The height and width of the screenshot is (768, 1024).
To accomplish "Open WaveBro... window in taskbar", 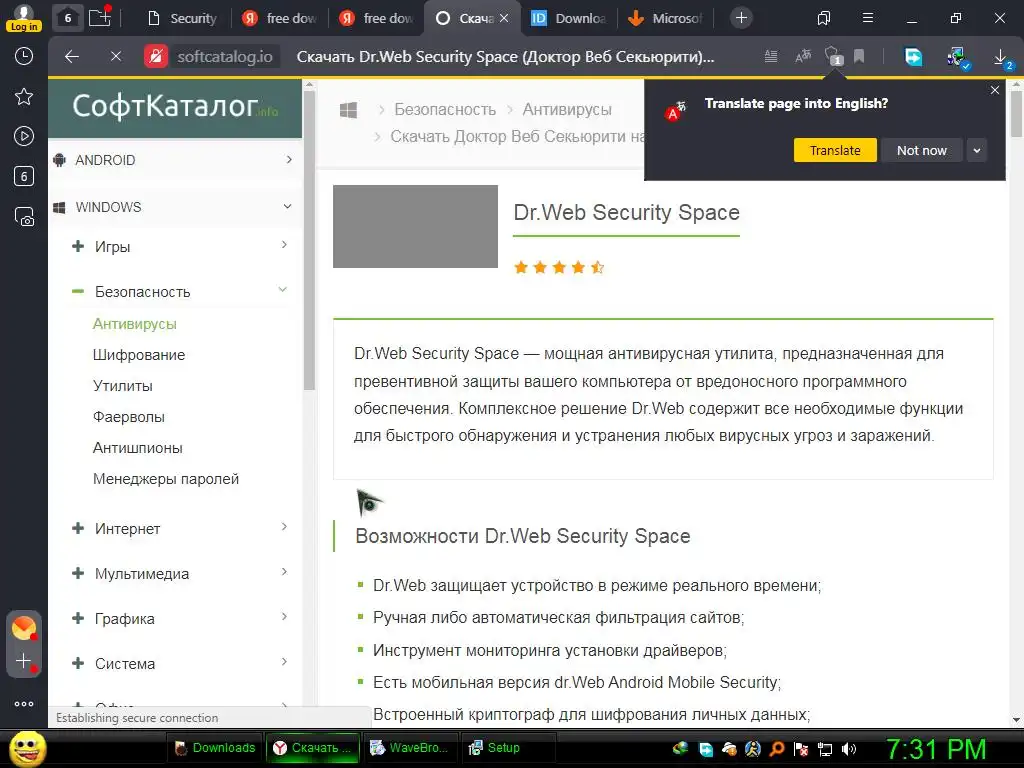I will pos(409,748).
